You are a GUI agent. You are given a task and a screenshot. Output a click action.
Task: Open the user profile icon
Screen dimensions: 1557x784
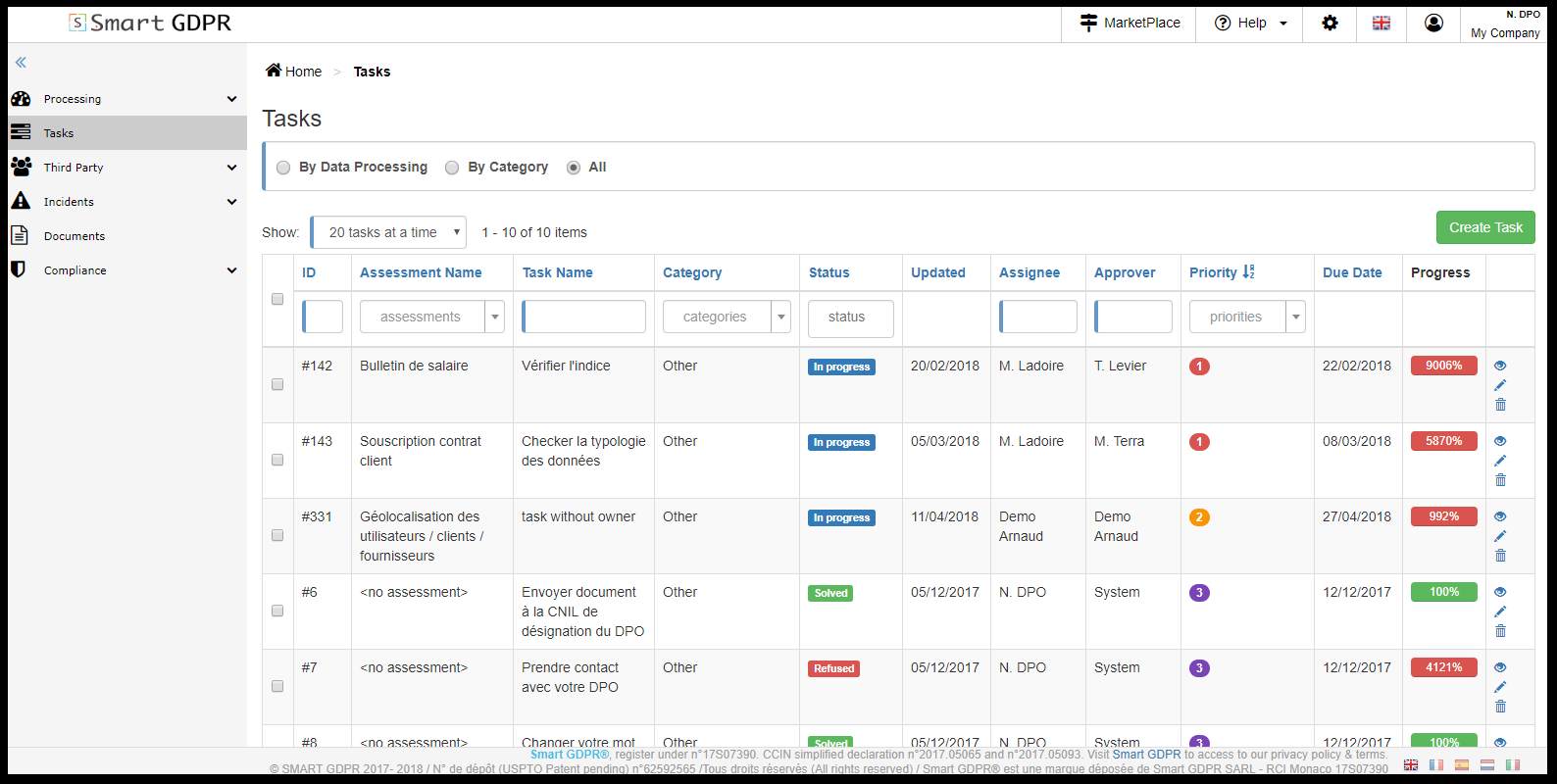click(1432, 23)
